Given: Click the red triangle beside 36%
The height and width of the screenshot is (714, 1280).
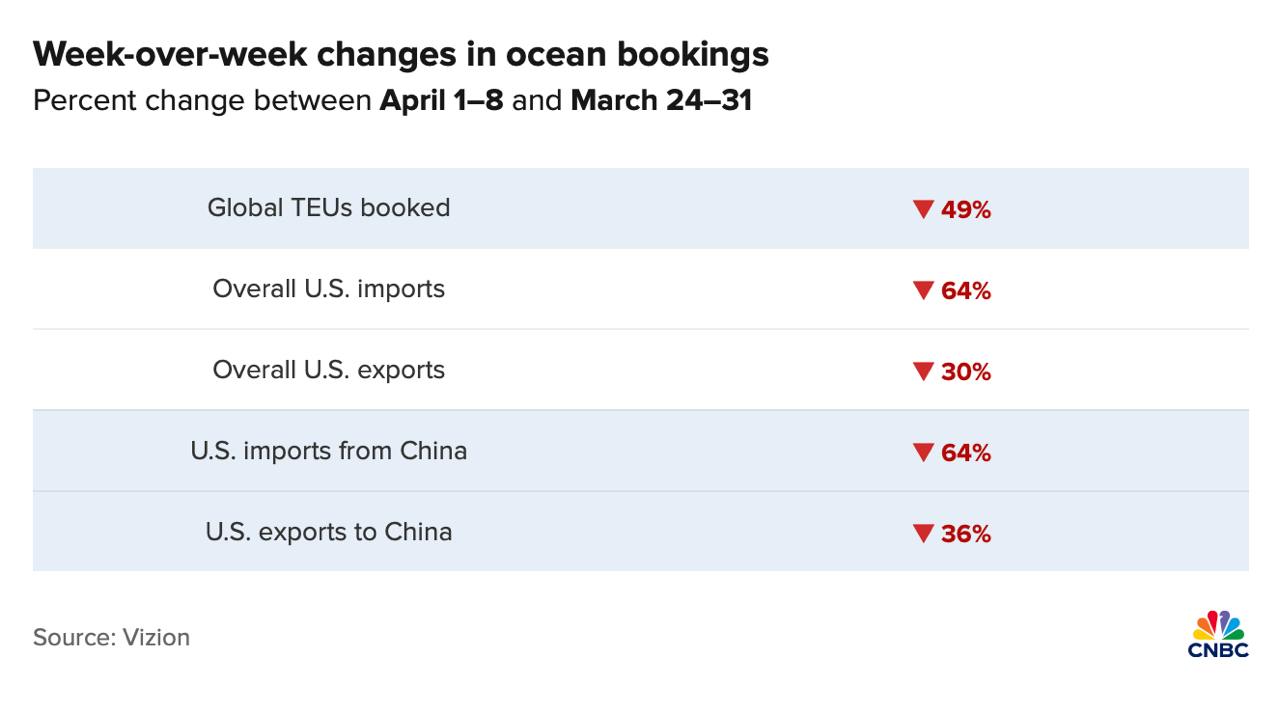Looking at the screenshot, I should click(x=922, y=533).
